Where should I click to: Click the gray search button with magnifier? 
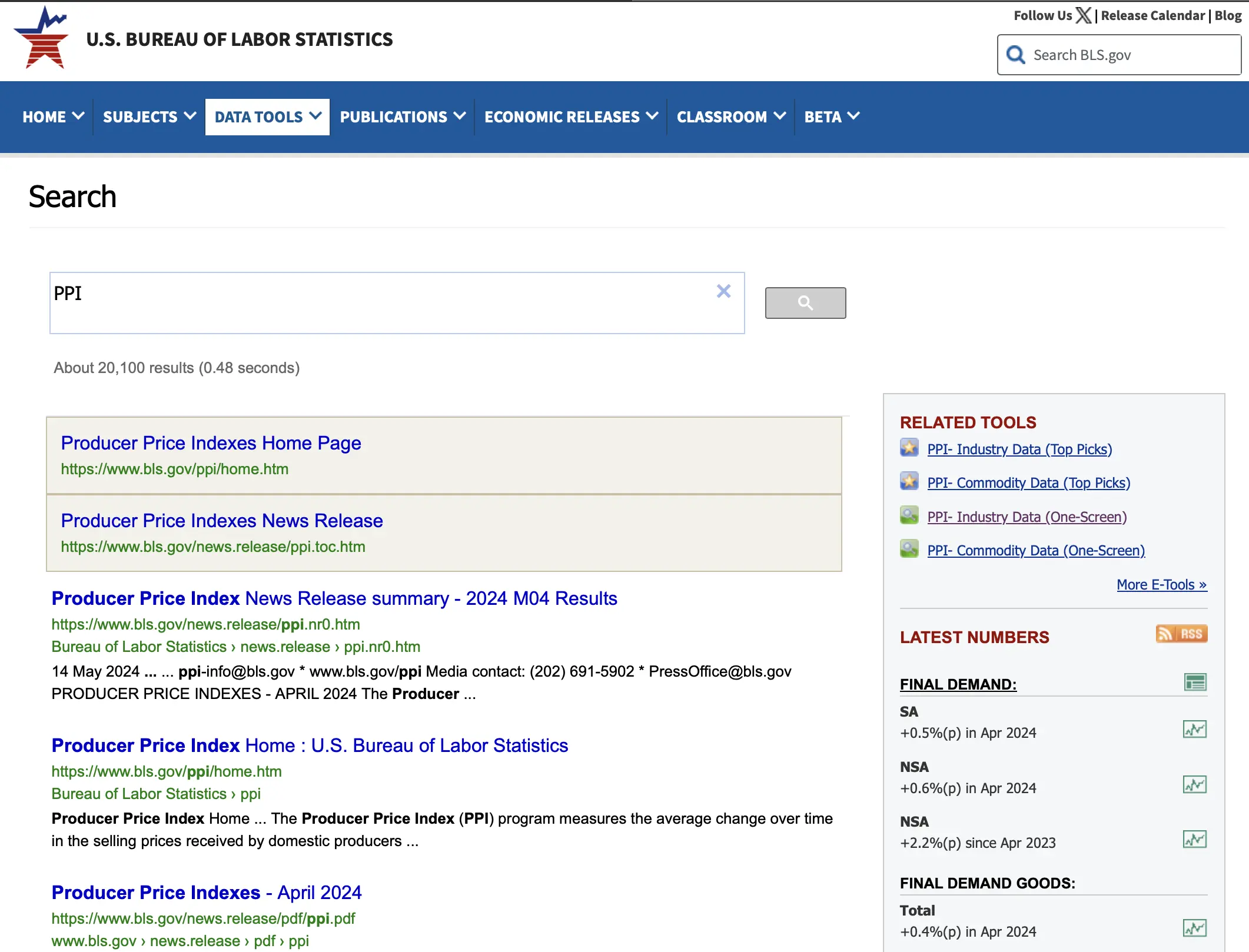[x=805, y=303]
